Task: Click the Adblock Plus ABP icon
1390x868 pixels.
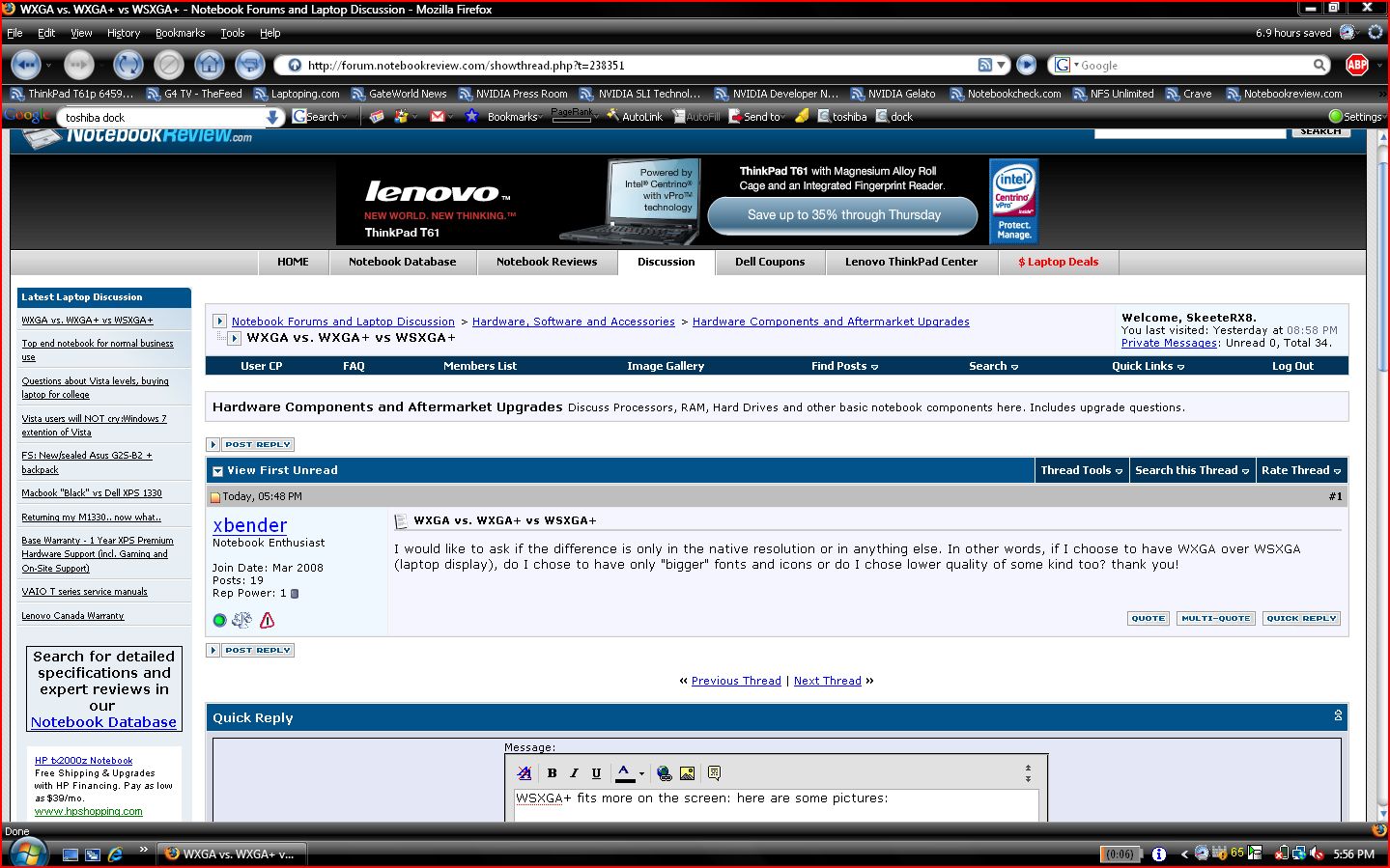Action: 1357,65
